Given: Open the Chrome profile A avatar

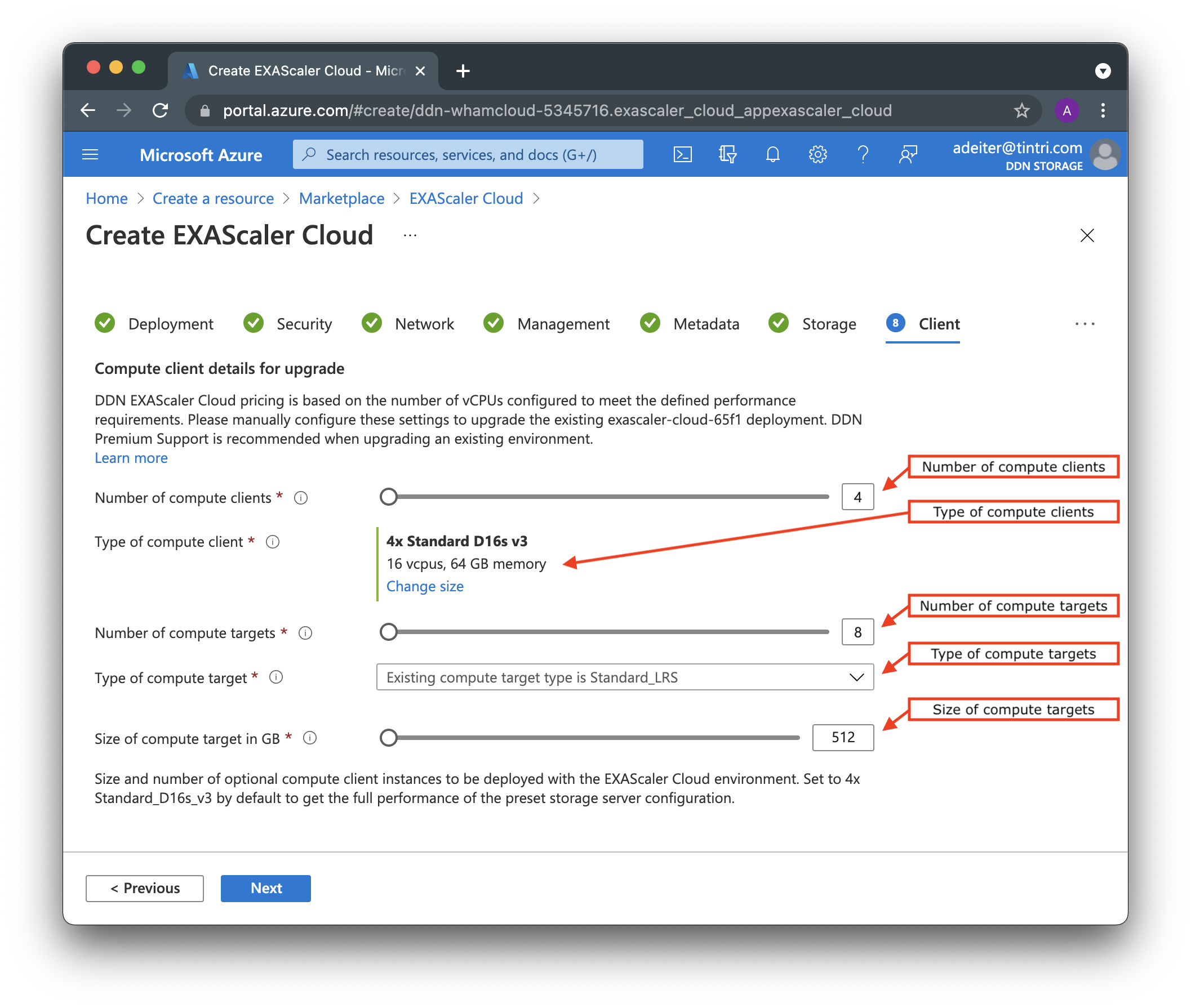Looking at the screenshot, I should pos(1066,110).
